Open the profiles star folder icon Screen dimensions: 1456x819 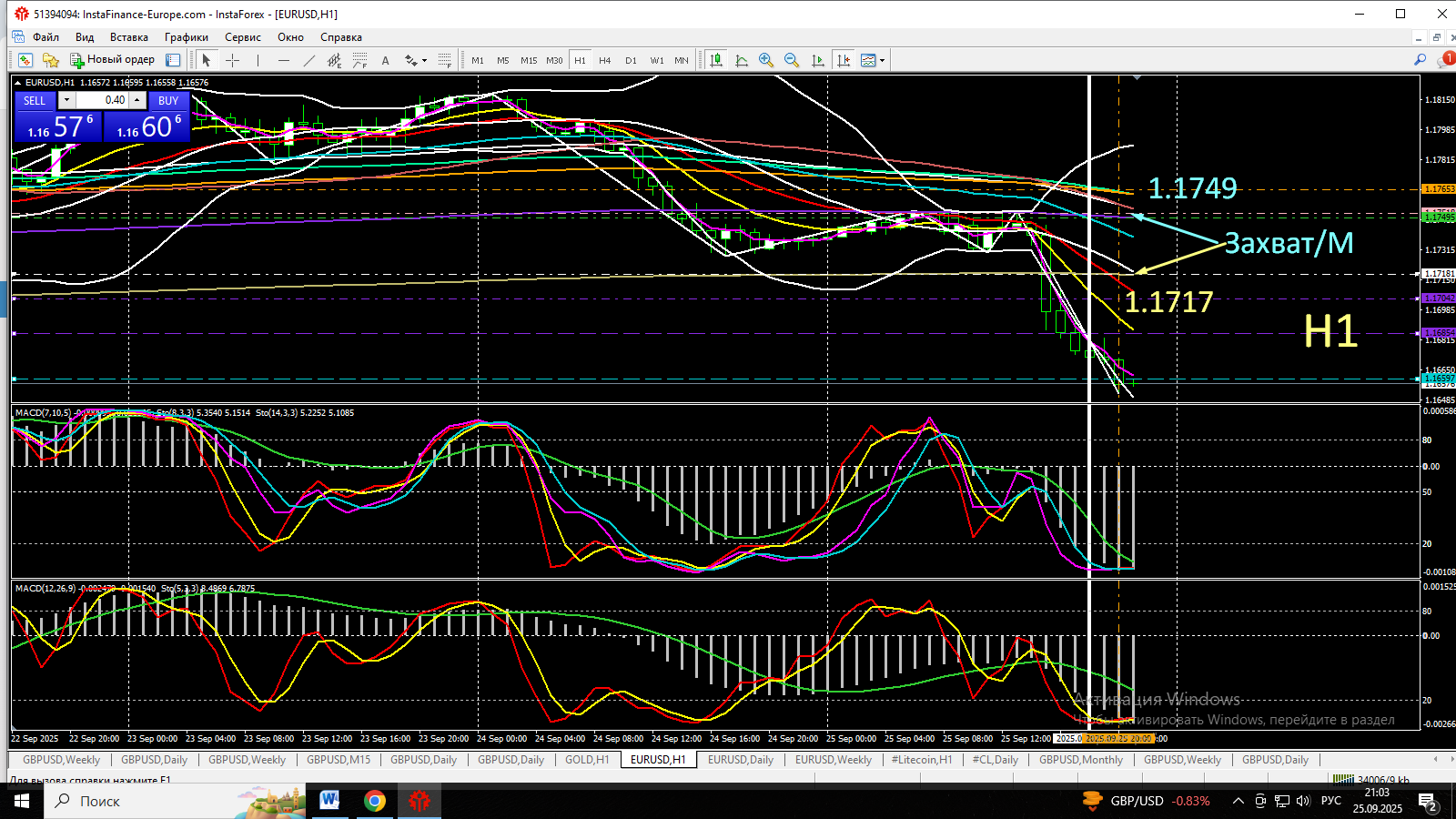coord(51,60)
